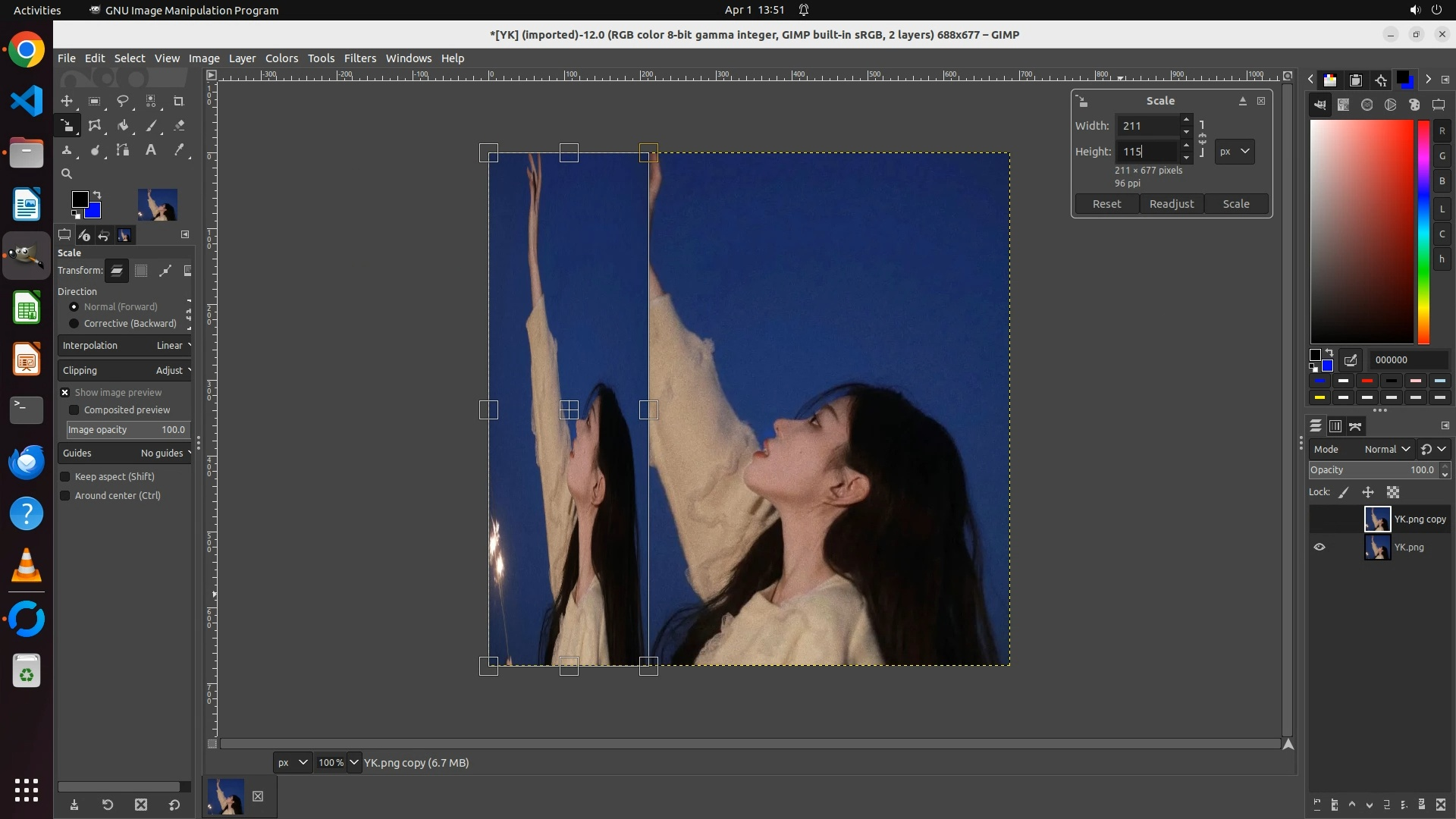Screen dimensions: 1456x819
Task: Select the Free Select lasso tool
Action: tap(122, 101)
